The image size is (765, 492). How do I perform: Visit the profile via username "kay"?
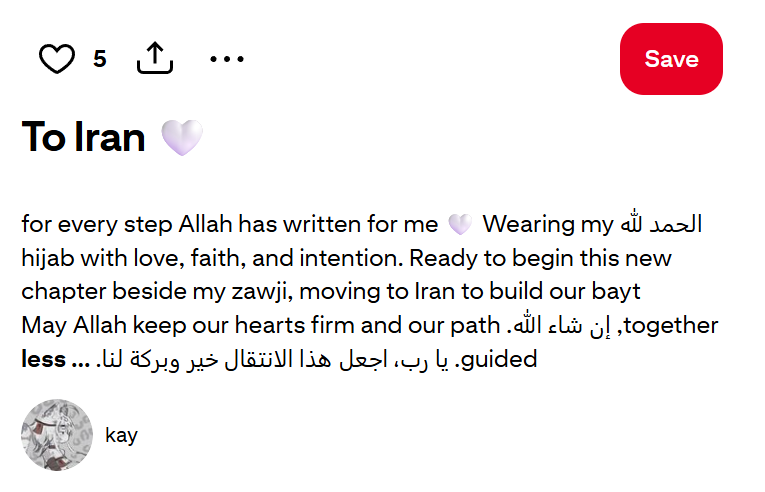(x=121, y=435)
